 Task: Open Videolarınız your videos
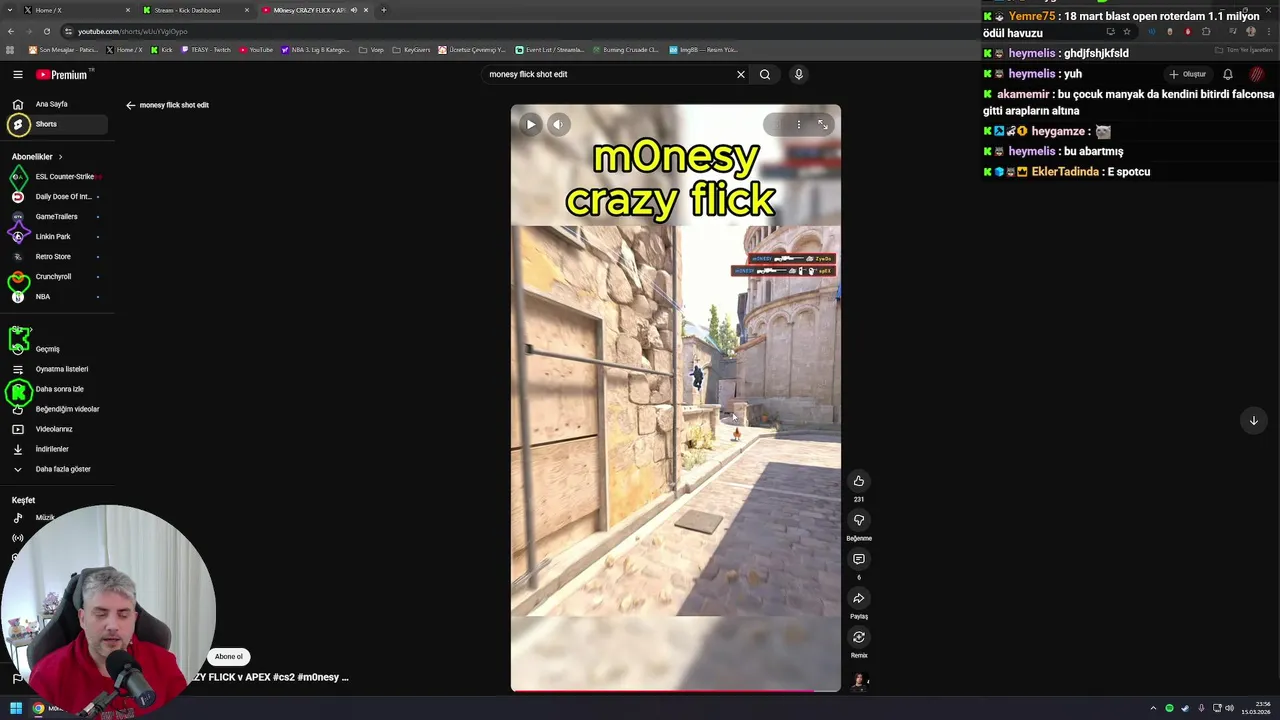coord(55,429)
